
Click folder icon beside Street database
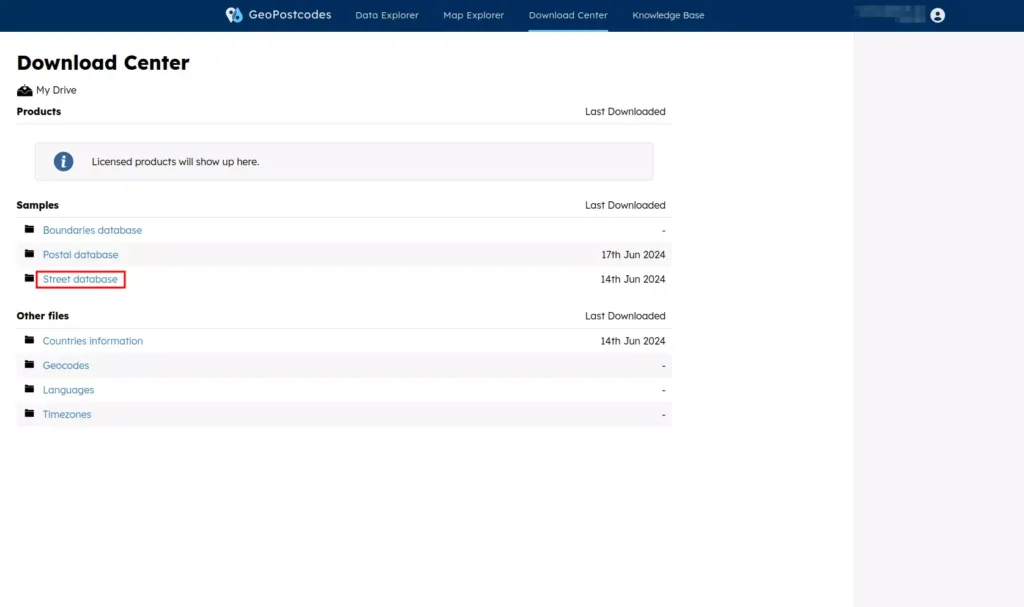[29, 278]
